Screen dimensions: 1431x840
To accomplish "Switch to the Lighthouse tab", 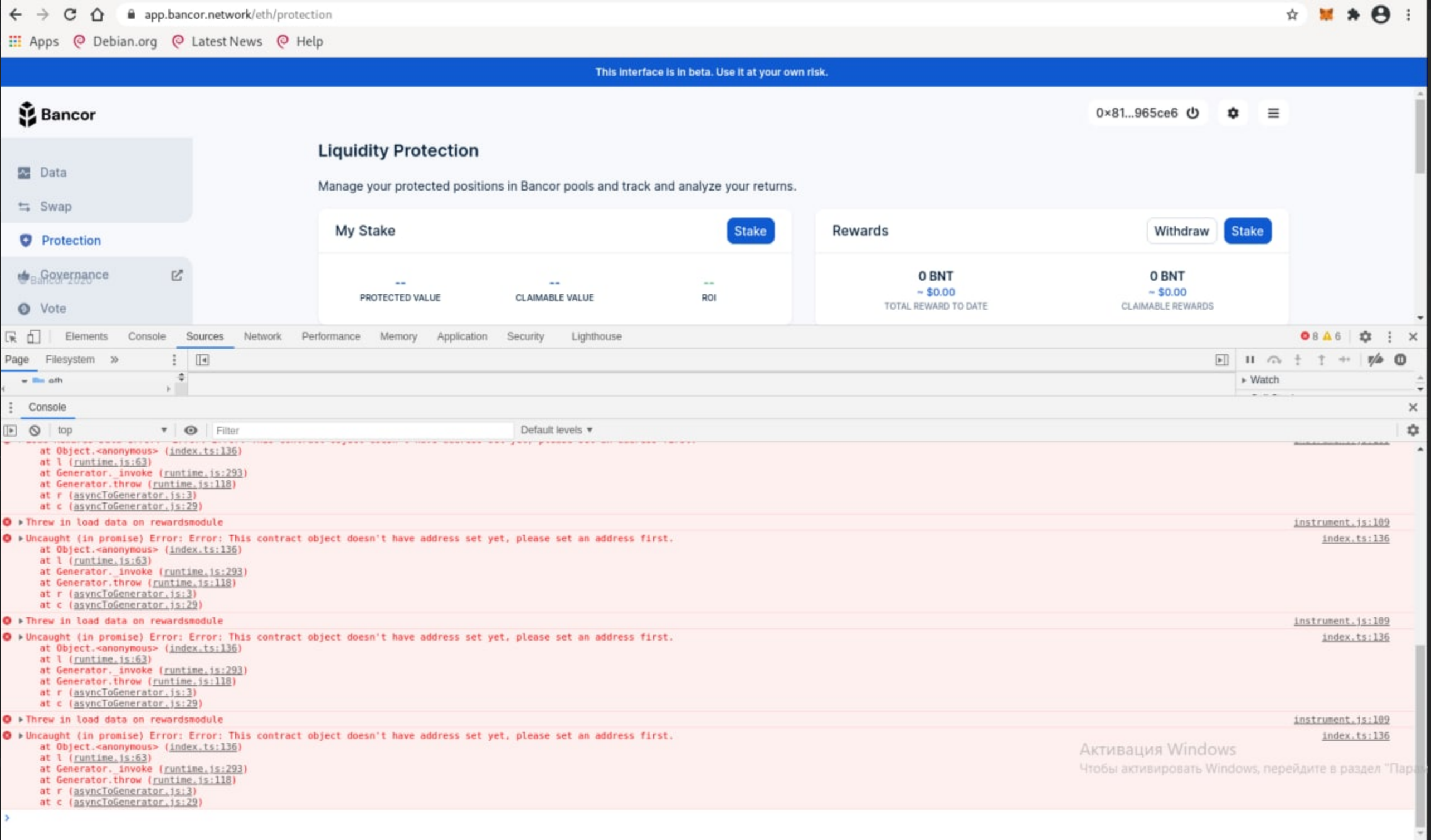I will (x=596, y=336).
